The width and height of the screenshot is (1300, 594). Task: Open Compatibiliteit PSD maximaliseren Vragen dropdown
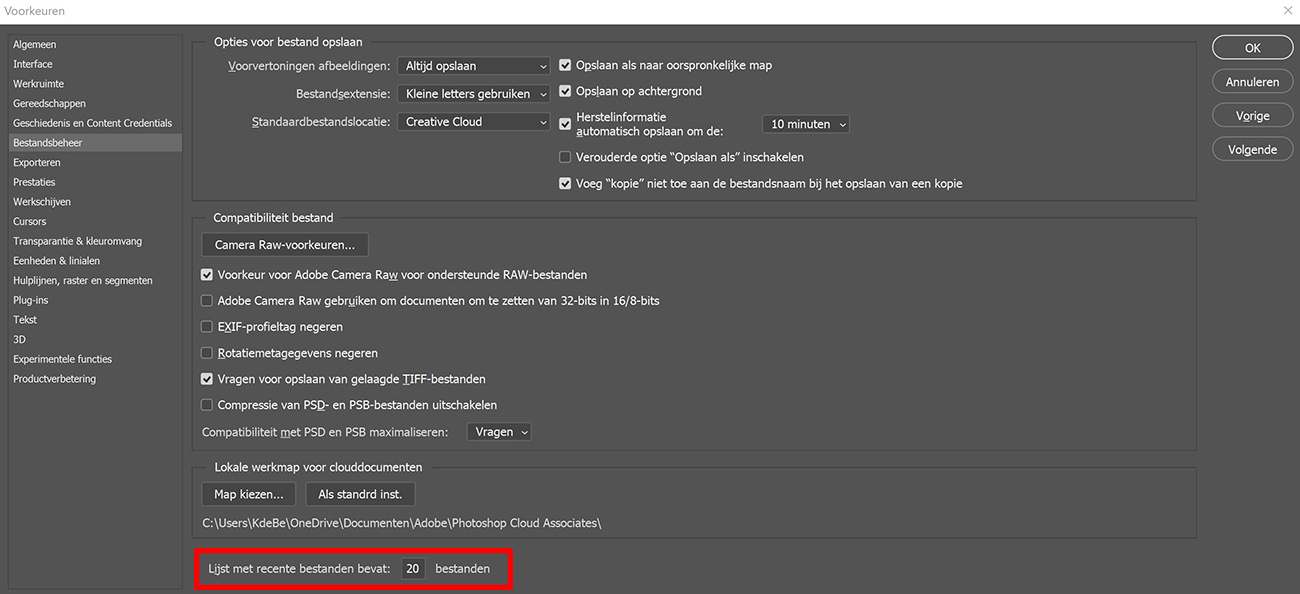click(x=498, y=432)
